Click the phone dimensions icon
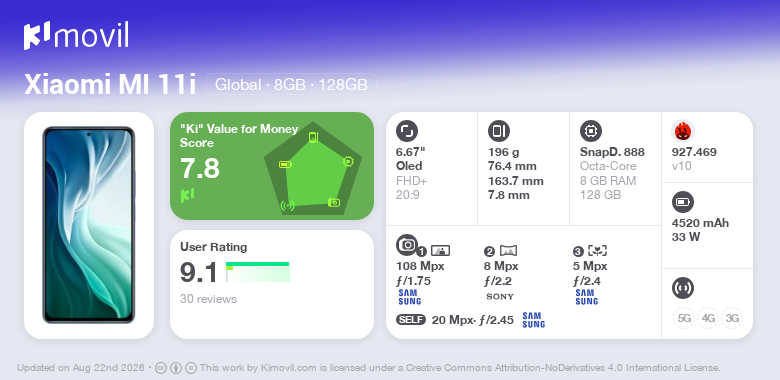The image size is (780, 380). coord(499,131)
